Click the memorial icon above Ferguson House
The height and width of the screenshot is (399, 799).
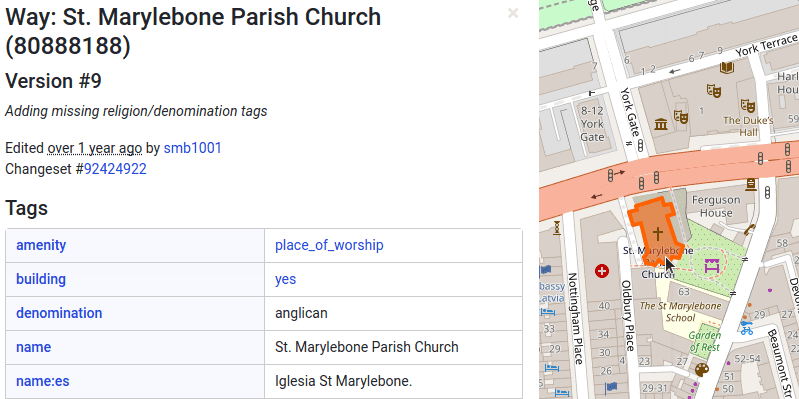750,184
